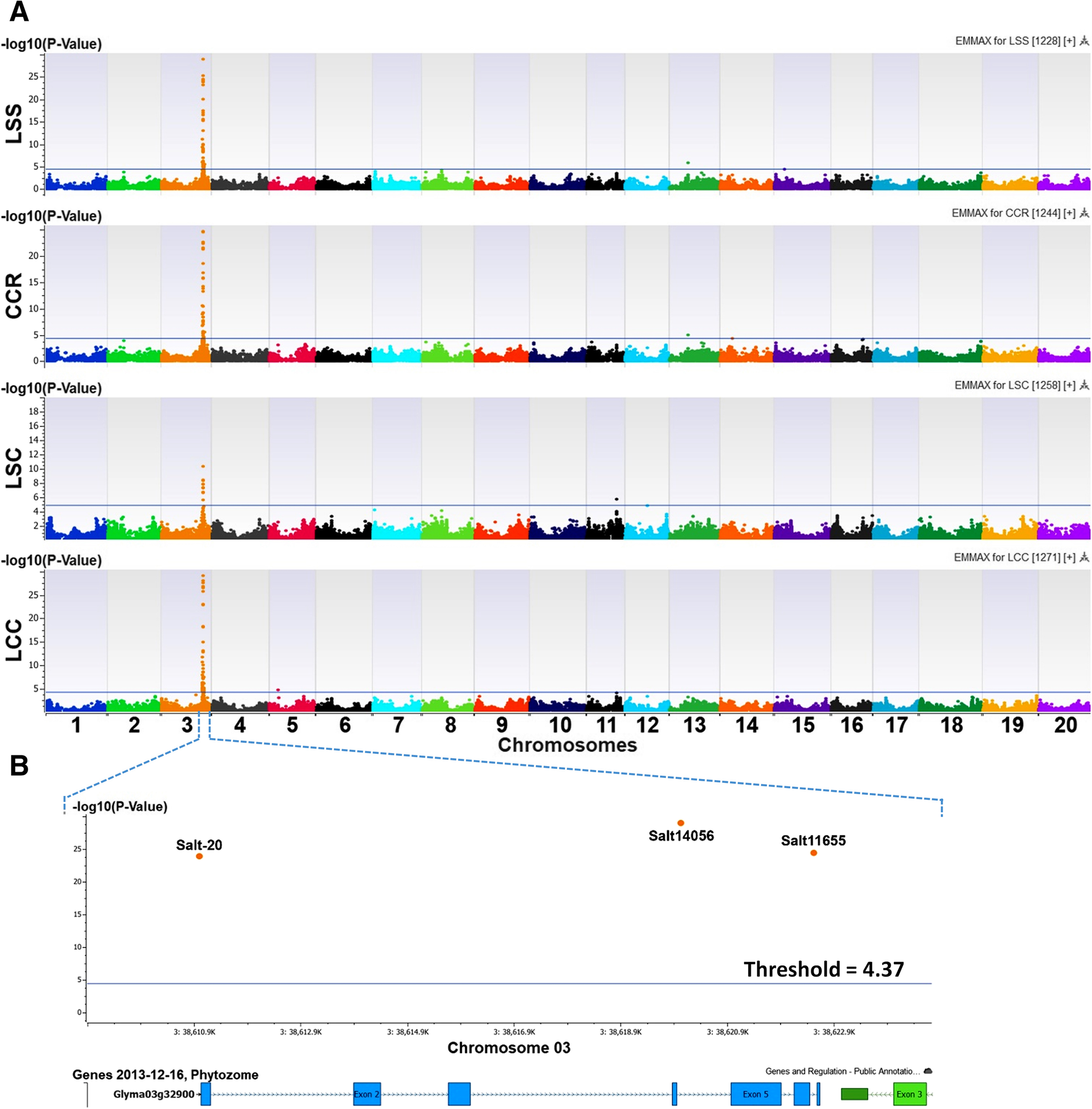Click the icon beside EMMAX for LSC [1258]
This screenshot has width=1092, height=1109.
[1084, 385]
